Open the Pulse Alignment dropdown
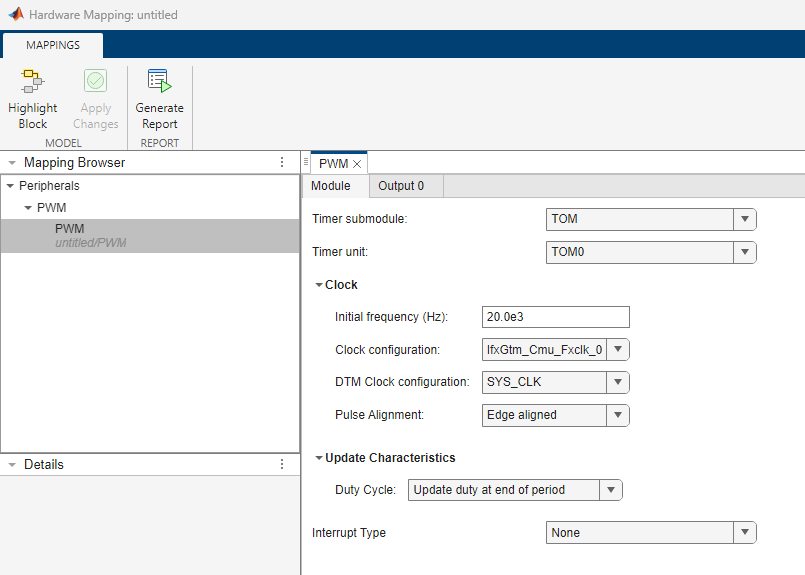This screenshot has height=575, width=805. click(618, 415)
